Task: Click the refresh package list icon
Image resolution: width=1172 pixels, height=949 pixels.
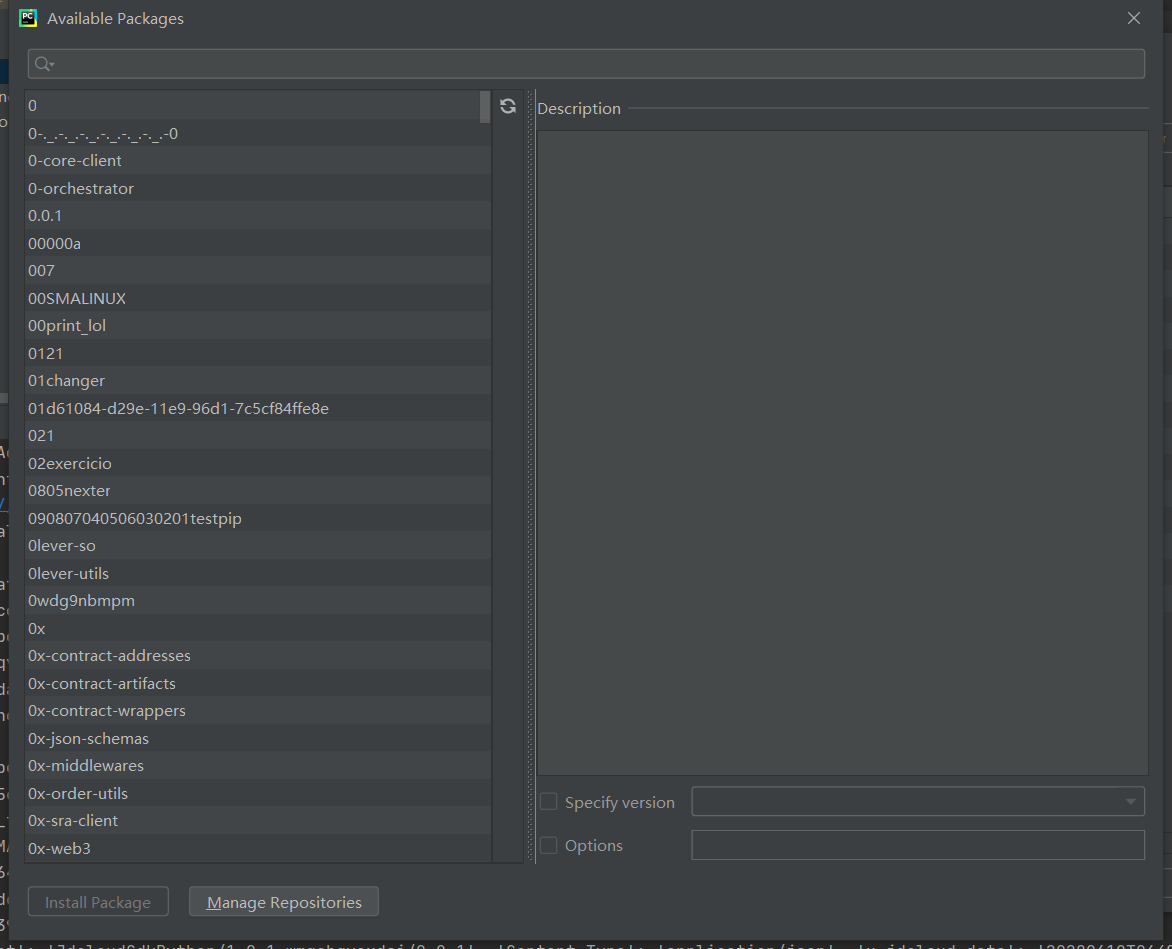Action: [x=508, y=105]
